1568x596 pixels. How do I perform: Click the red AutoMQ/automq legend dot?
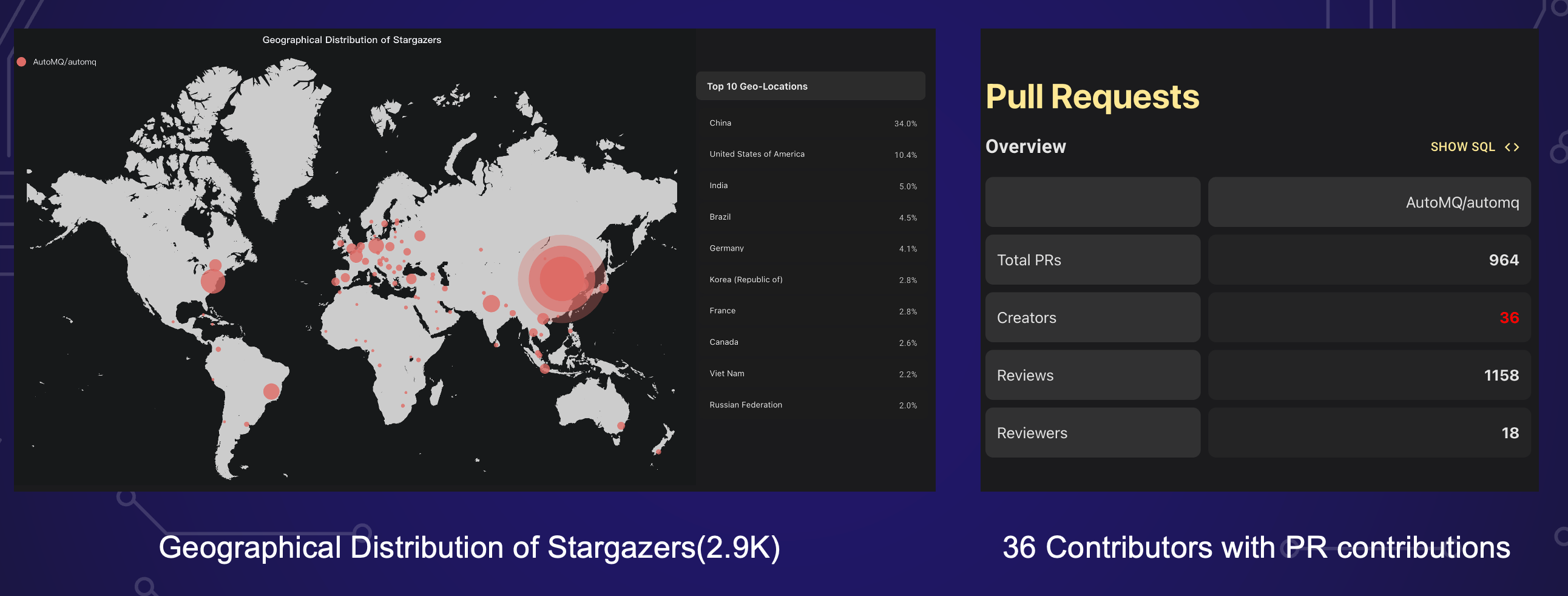coord(21,62)
